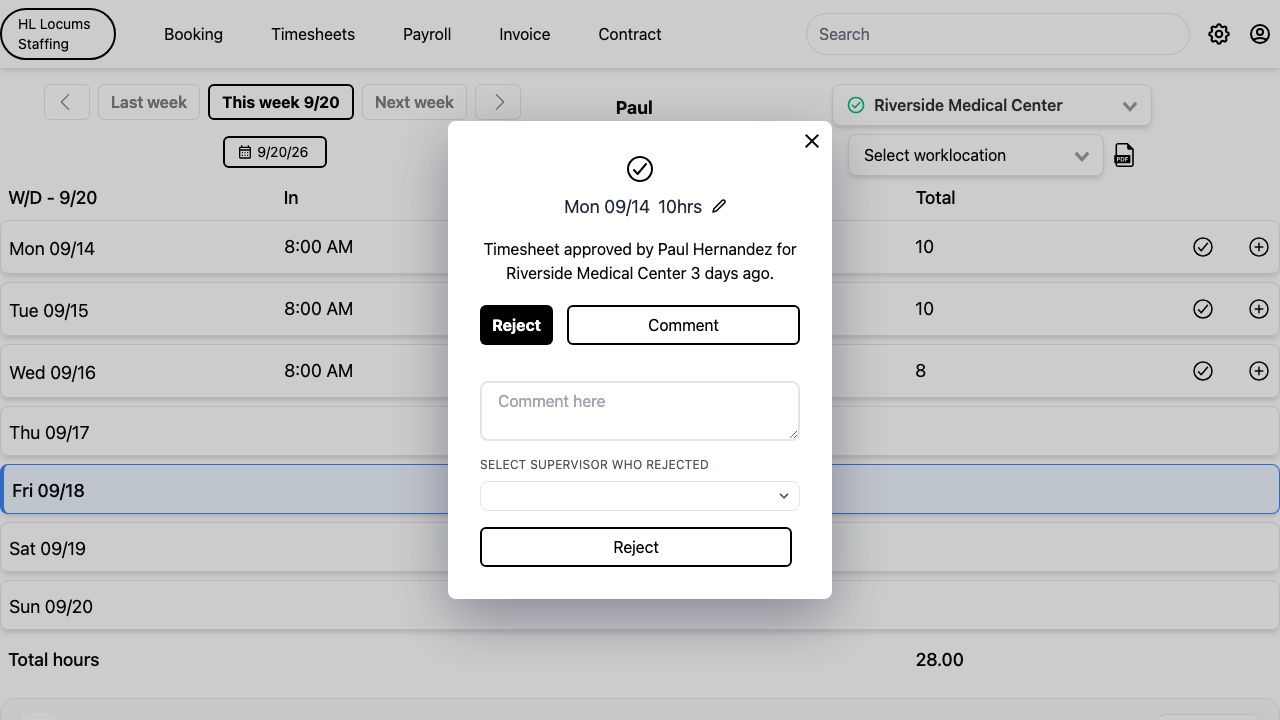Click the approved checkmark icon atop the dialog
Image resolution: width=1280 pixels, height=720 pixels.
(640, 169)
